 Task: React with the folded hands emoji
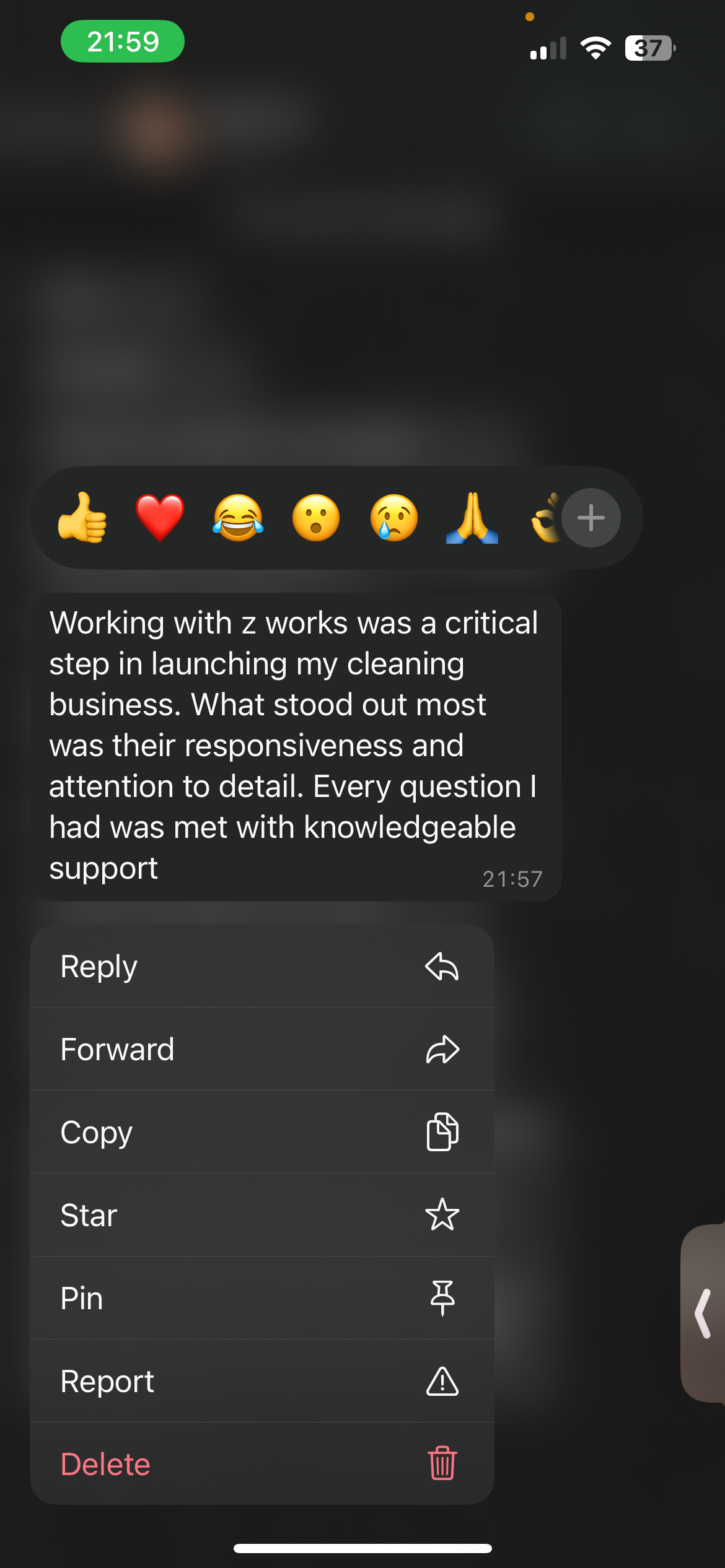(472, 518)
